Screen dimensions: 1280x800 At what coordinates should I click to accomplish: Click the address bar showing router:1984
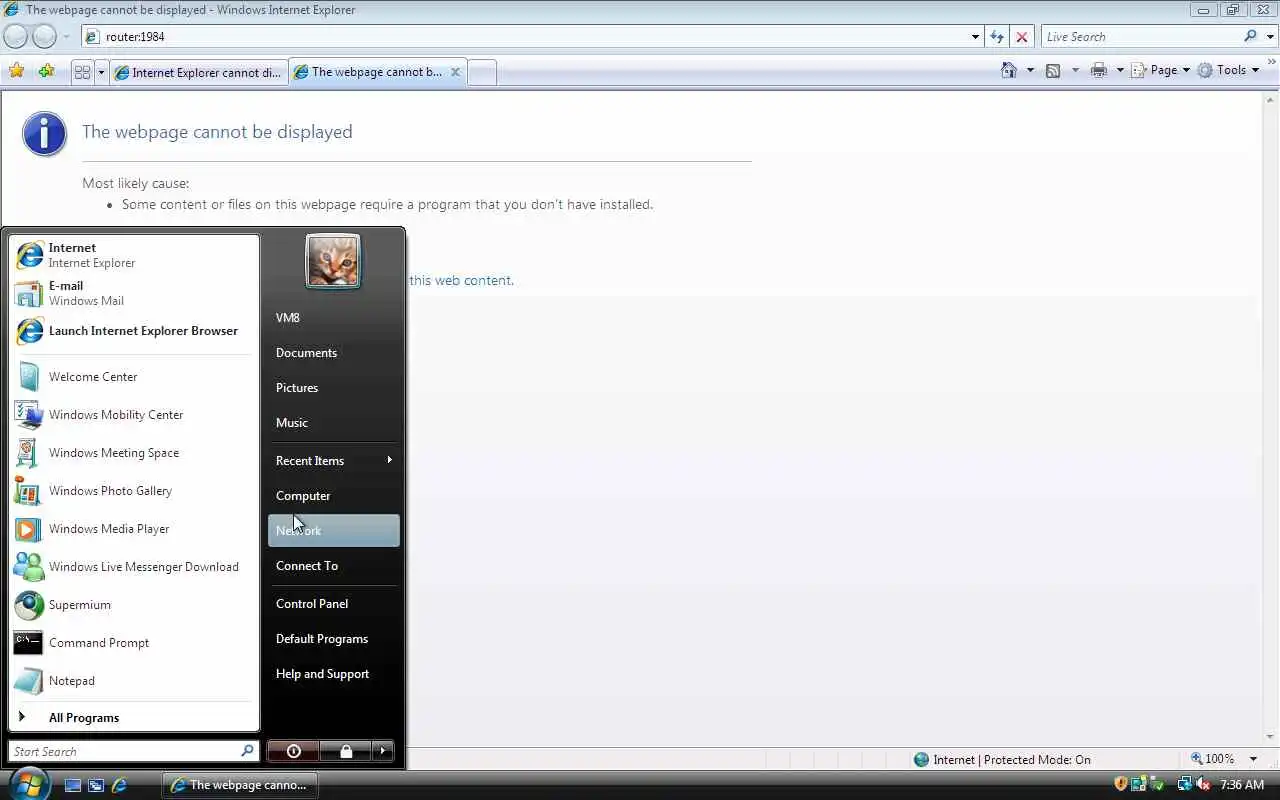point(524,37)
